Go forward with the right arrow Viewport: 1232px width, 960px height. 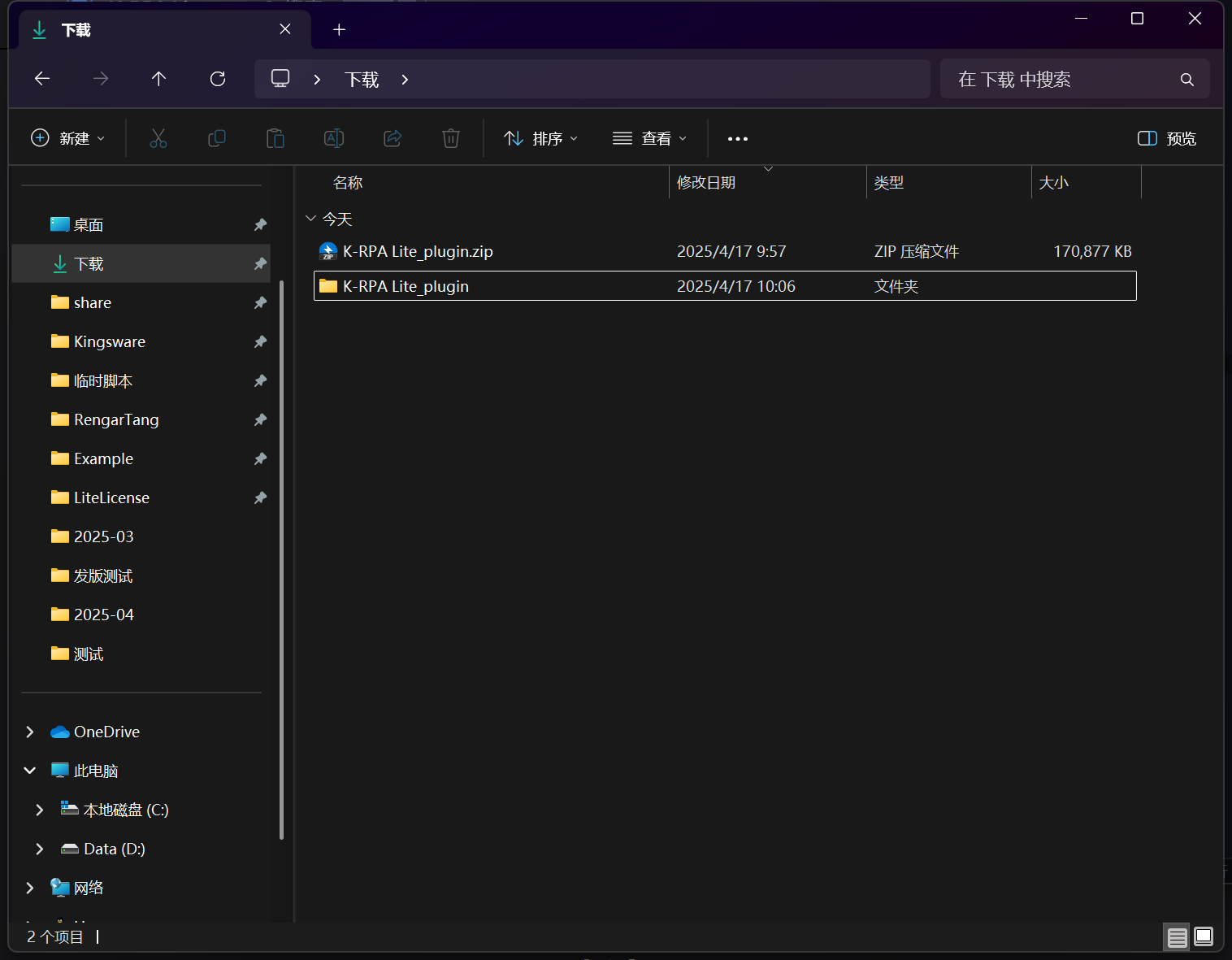101,79
